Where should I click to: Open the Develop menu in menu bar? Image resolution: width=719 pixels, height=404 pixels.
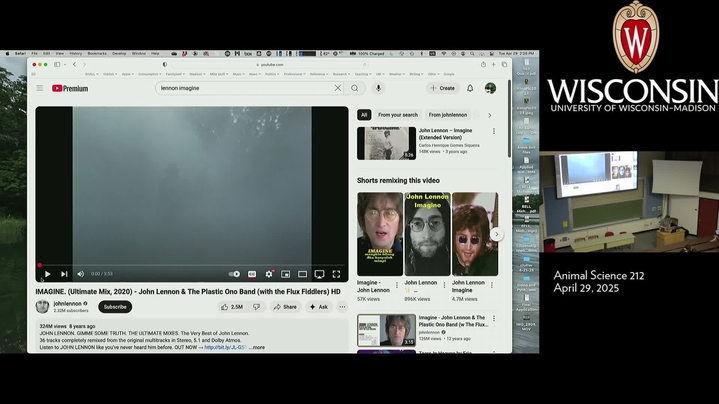119,54
